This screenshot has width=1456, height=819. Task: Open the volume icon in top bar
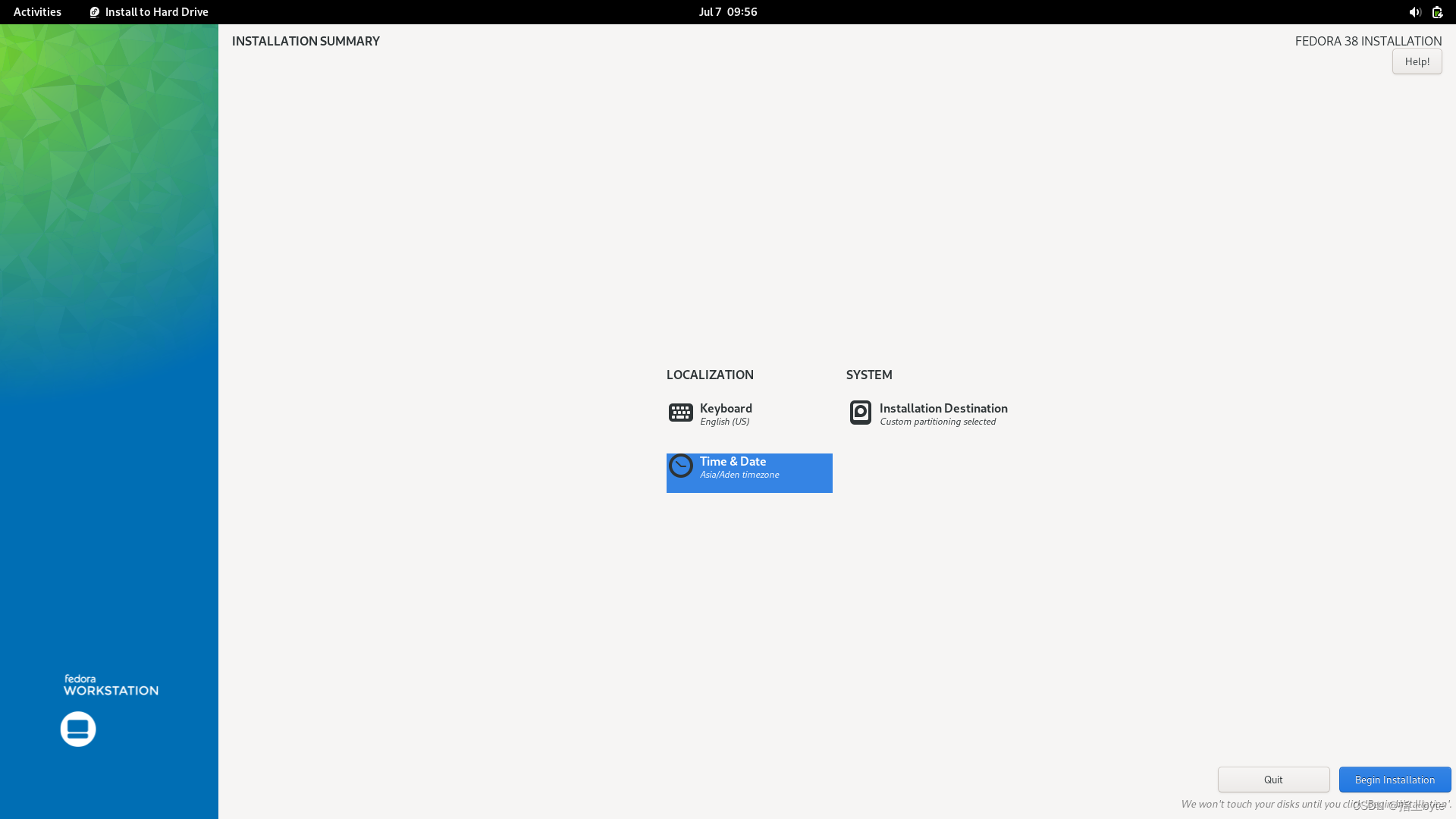(1414, 12)
